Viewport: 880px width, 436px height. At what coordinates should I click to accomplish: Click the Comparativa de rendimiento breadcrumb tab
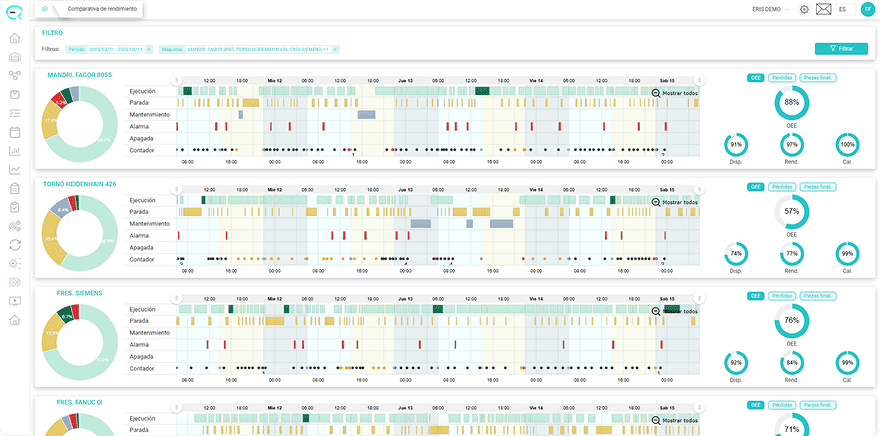pyautogui.click(x=102, y=9)
